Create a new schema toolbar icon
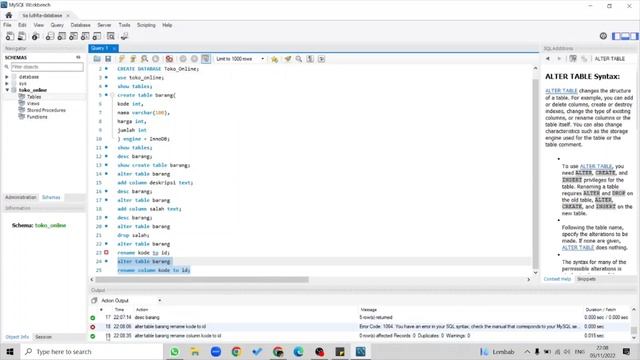Image resolution: width=640 pixels, height=360 pixels. pos(50,36)
